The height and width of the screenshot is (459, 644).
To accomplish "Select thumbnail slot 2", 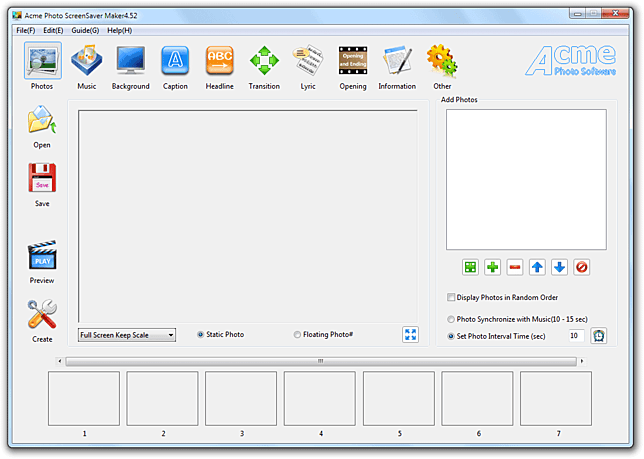I will (x=162, y=399).
